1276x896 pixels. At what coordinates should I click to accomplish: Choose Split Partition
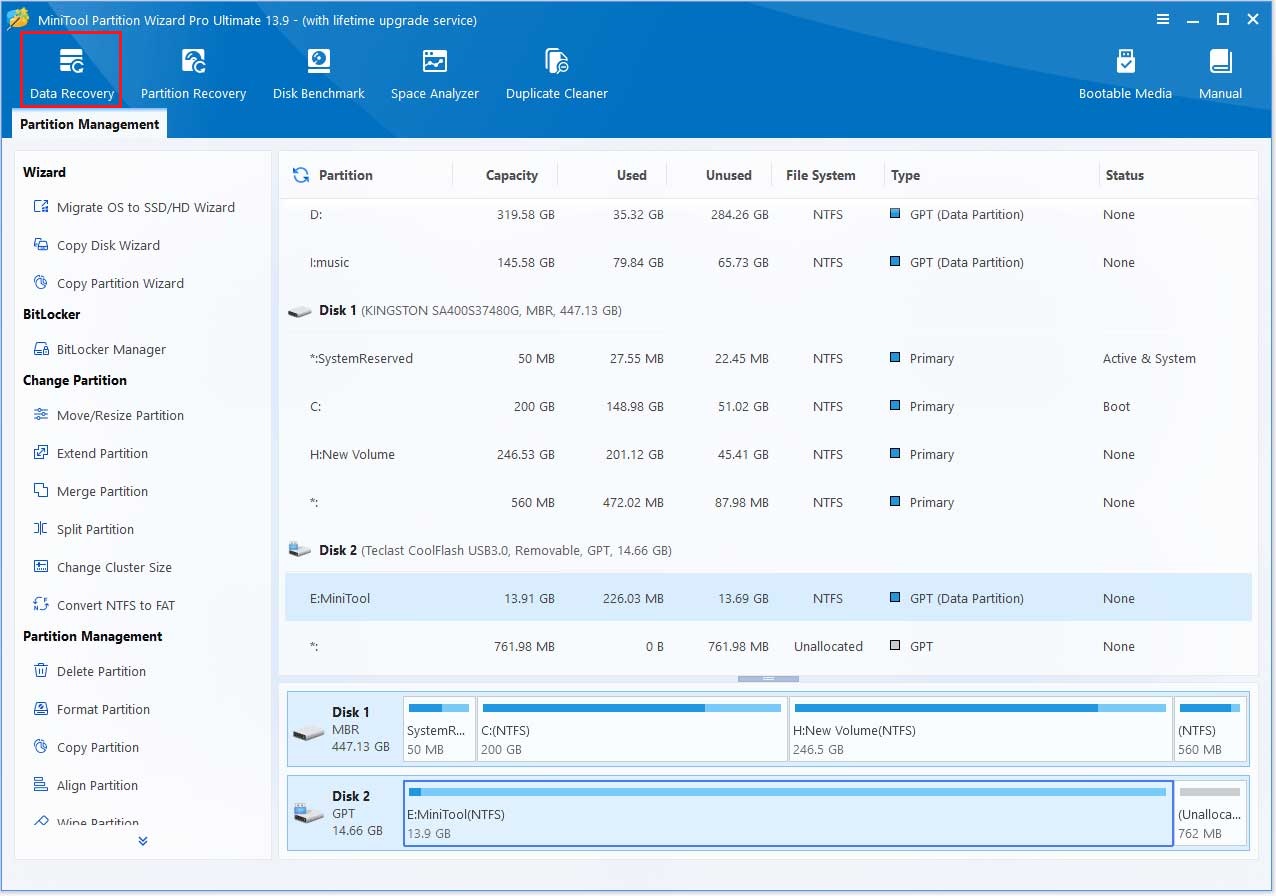pos(83,529)
